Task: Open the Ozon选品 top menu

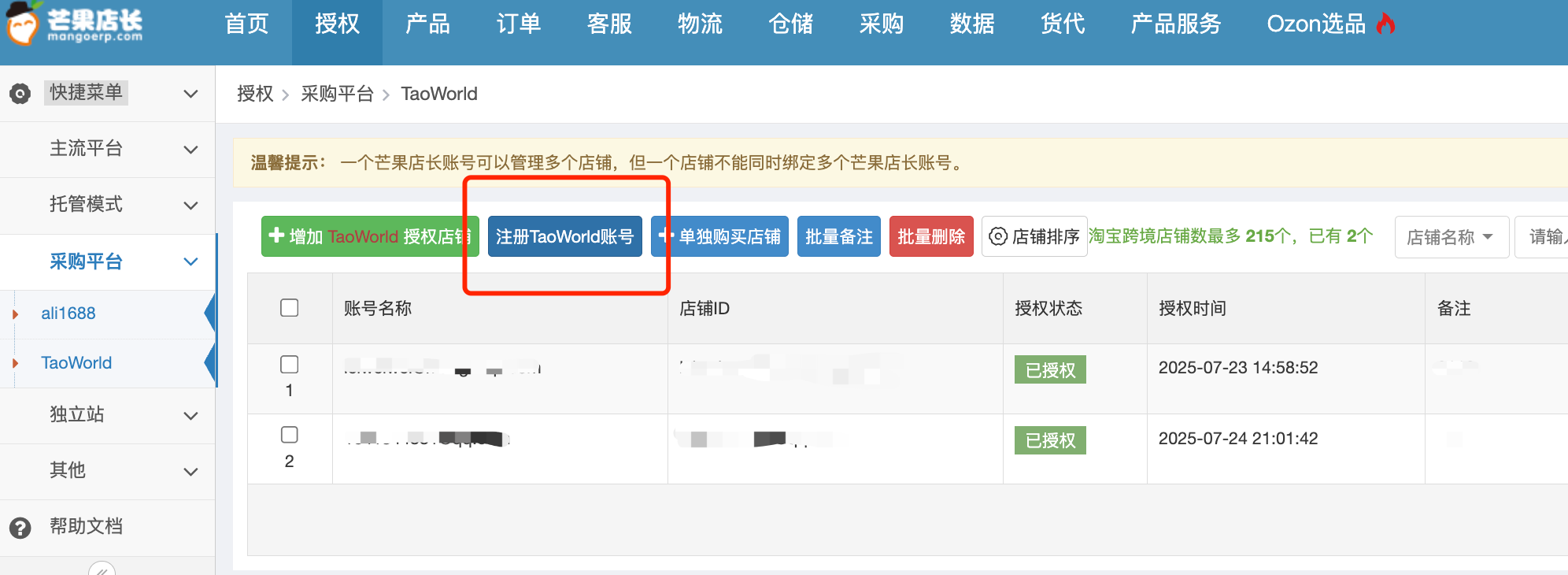Action: [x=1331, y=24]
